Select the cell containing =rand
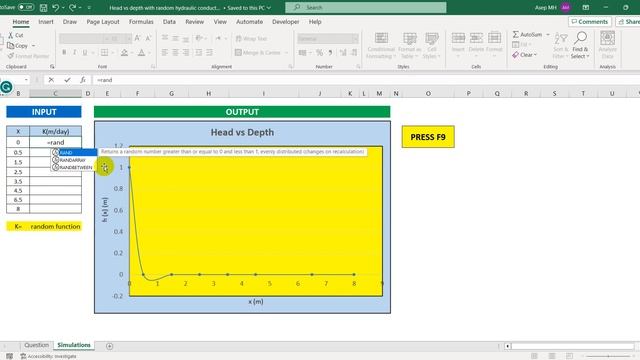This screenshot has height=360, width=640. click(56, 142)
